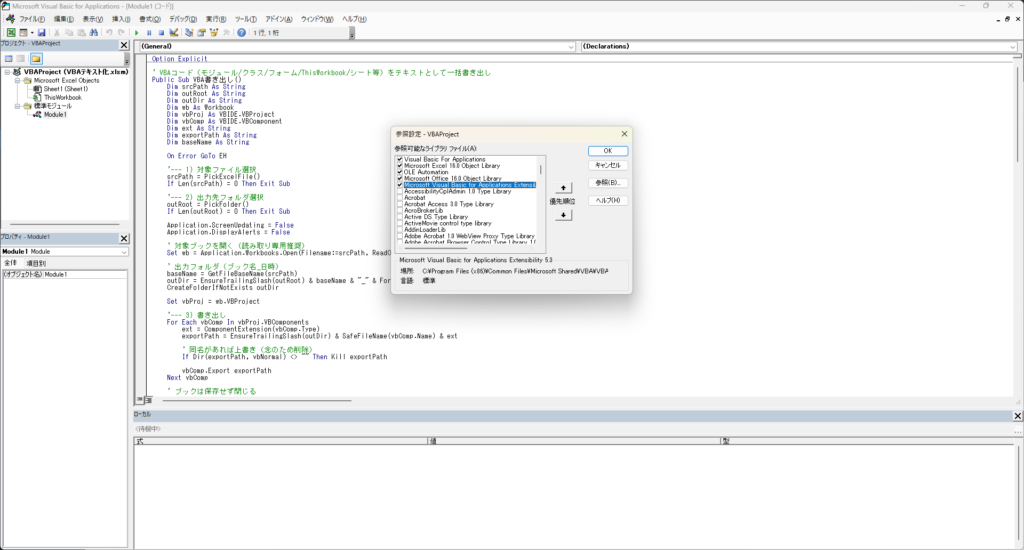The image size is (1024, 550).
Task: Open the (General) object dropdown
Action: [571, 46]
